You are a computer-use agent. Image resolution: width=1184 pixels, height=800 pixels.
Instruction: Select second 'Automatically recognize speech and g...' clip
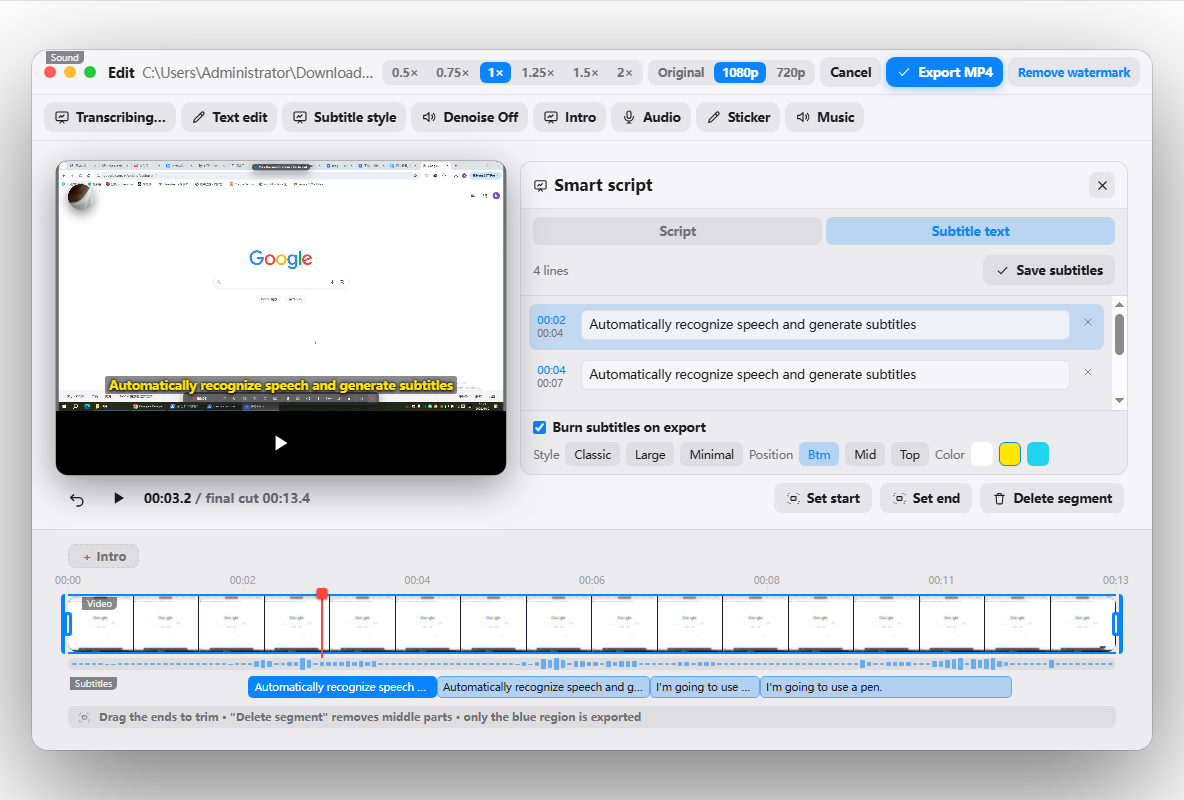(543, 687)
